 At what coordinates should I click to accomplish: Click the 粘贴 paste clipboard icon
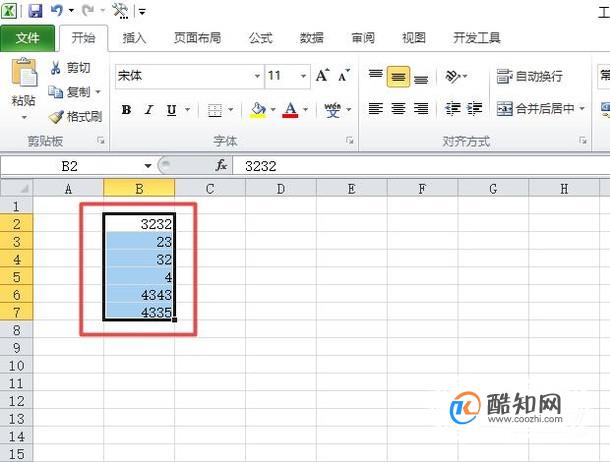coord(24,72)
